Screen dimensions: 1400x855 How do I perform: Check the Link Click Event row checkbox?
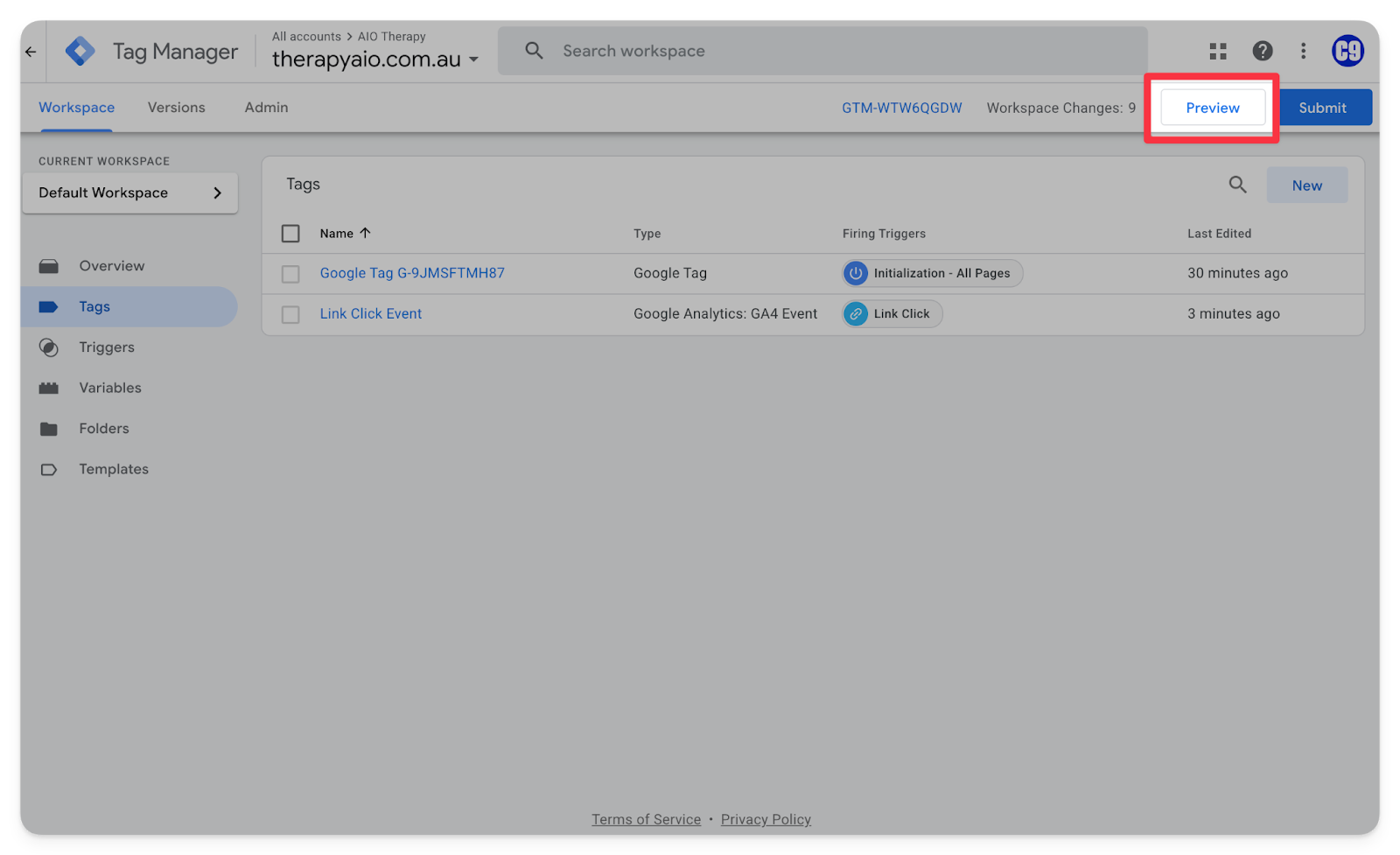click(290, 314)
